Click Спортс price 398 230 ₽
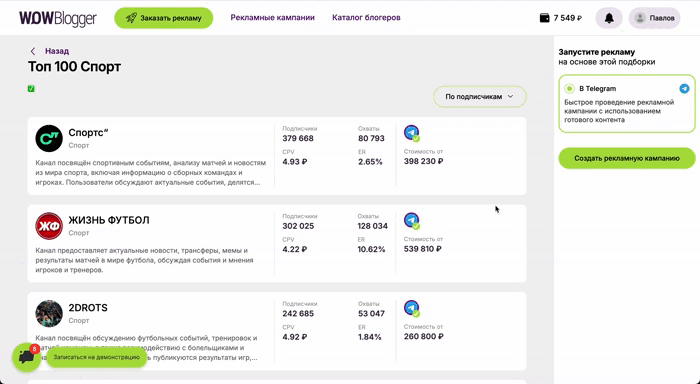 pyautogui.click(x=423, y=161)
